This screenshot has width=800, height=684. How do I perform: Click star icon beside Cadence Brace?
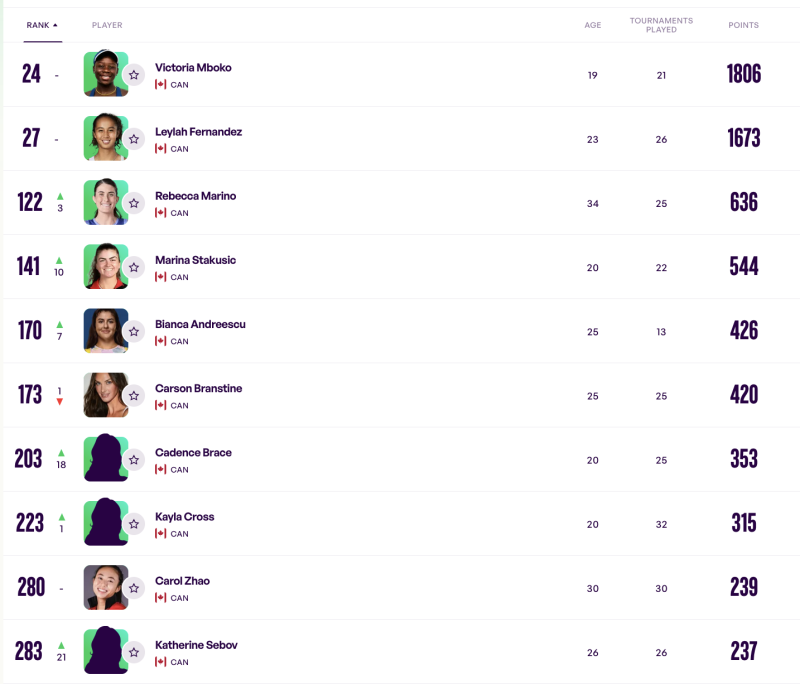[x=134, y=459]
